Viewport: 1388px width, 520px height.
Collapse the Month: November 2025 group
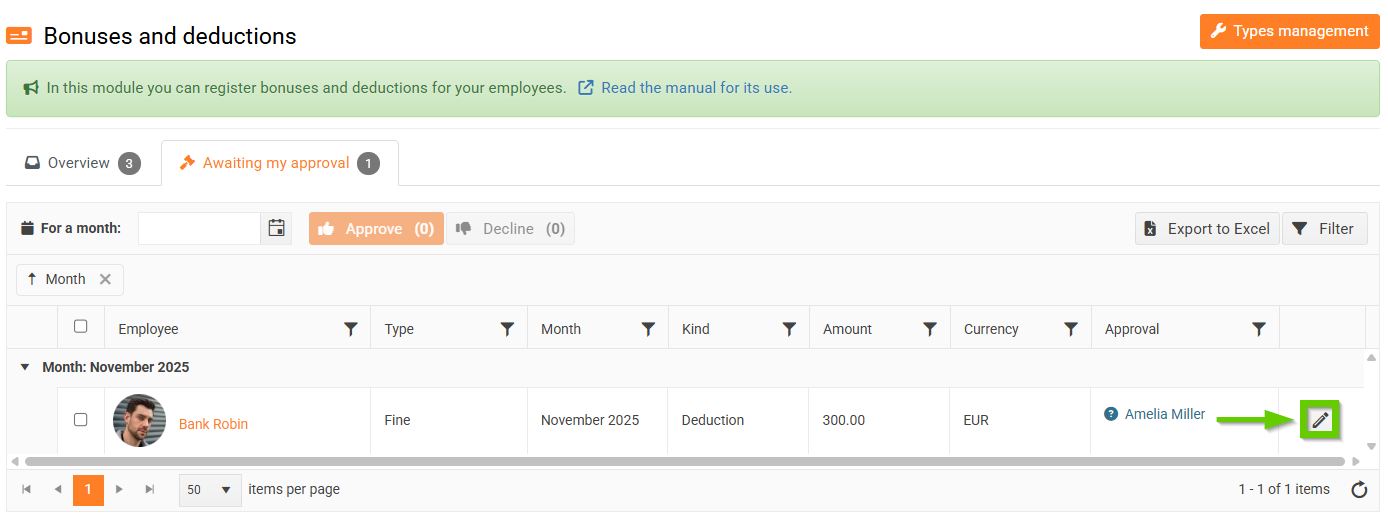[x=25, y=367]
